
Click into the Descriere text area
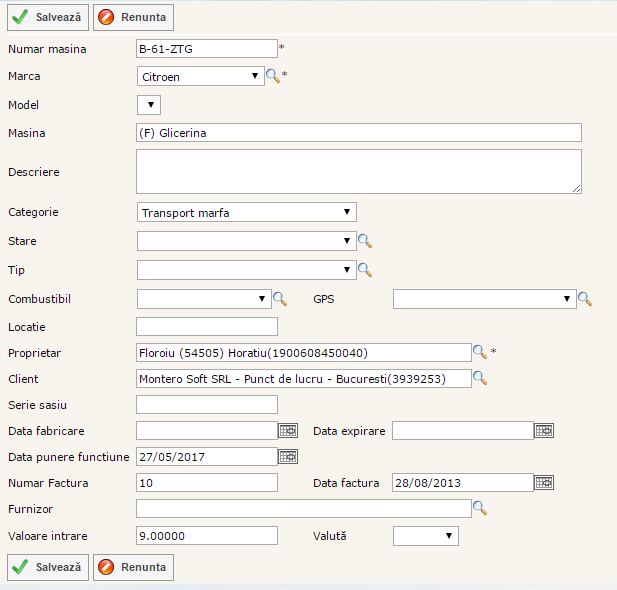click(x=358, y=171)
